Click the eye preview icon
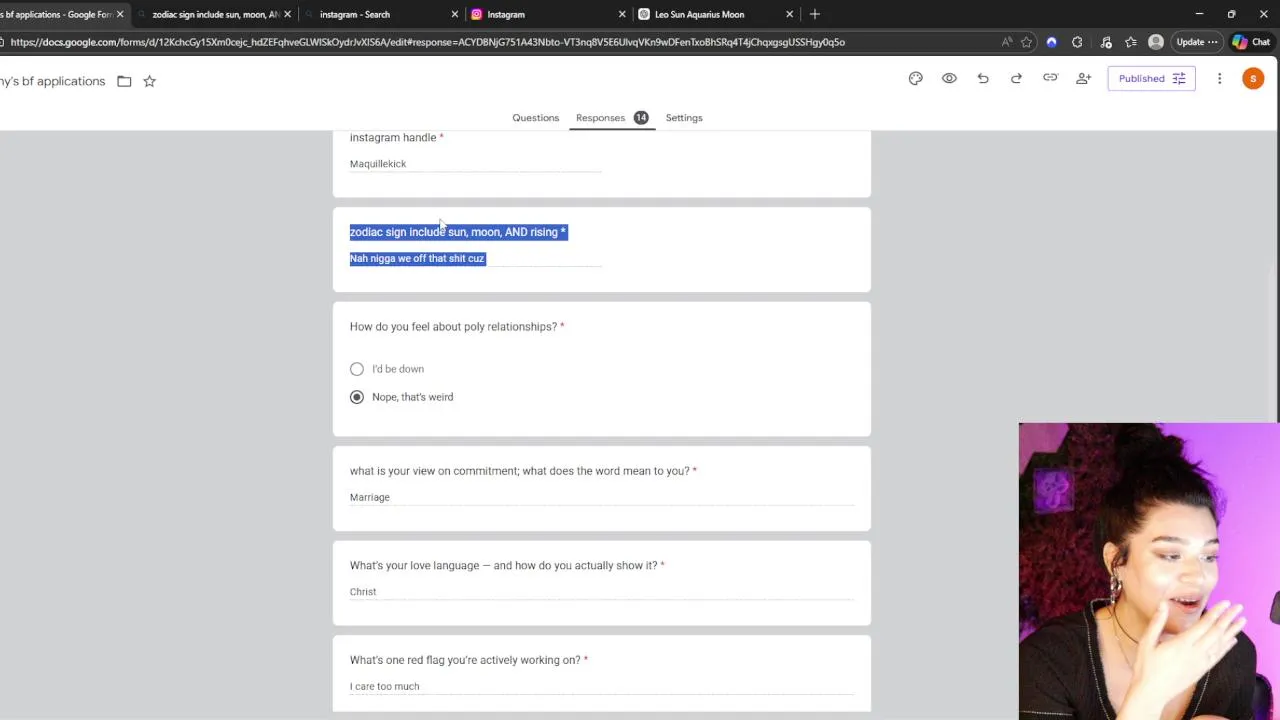The height and width of the screenshot is (720, 1280). pyautogui.click(x=949, y=79)
